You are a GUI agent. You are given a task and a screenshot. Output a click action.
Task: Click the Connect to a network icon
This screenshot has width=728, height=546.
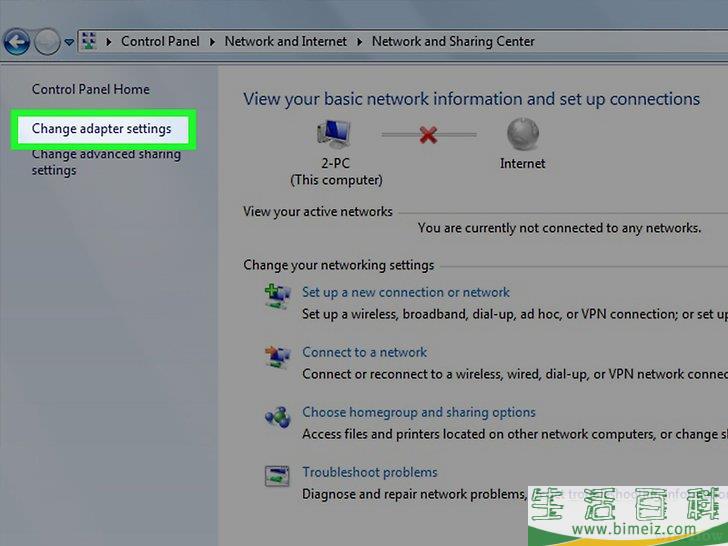pos(276,355)
